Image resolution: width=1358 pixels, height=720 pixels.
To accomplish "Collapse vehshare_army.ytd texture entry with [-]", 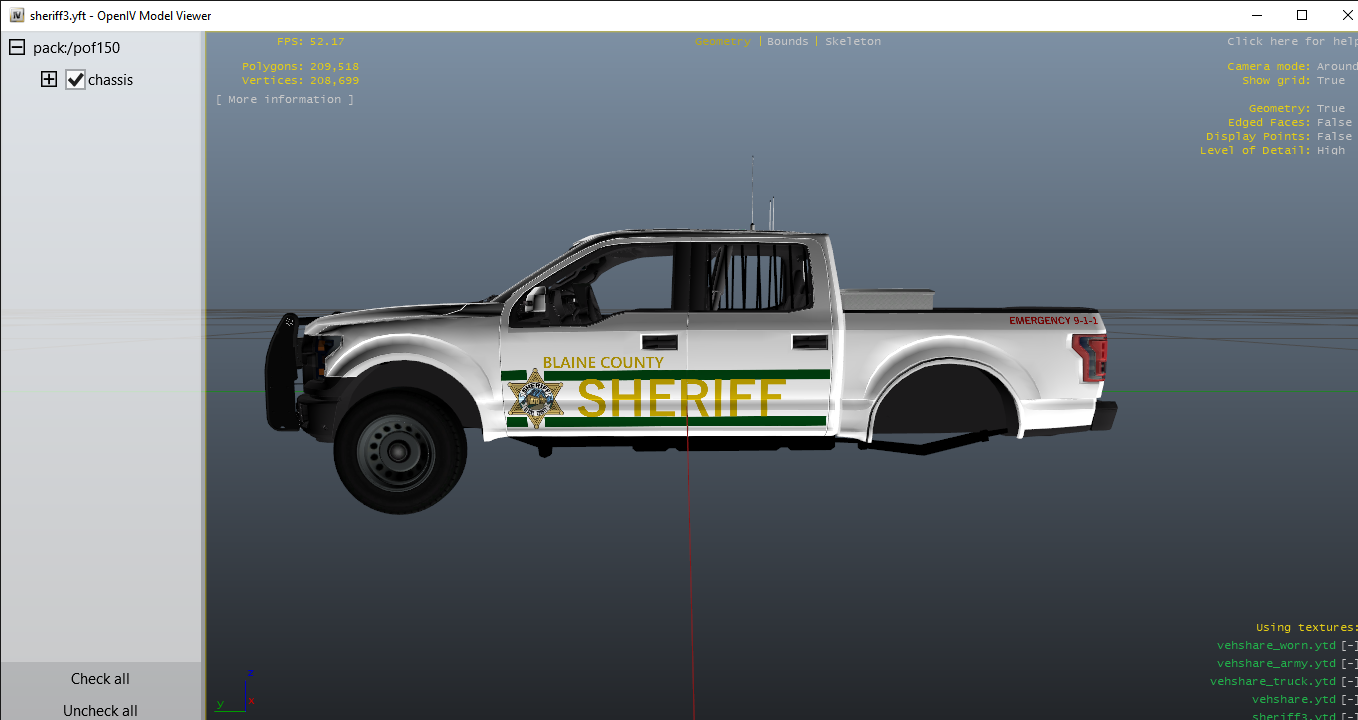I will coord(1349,664).
